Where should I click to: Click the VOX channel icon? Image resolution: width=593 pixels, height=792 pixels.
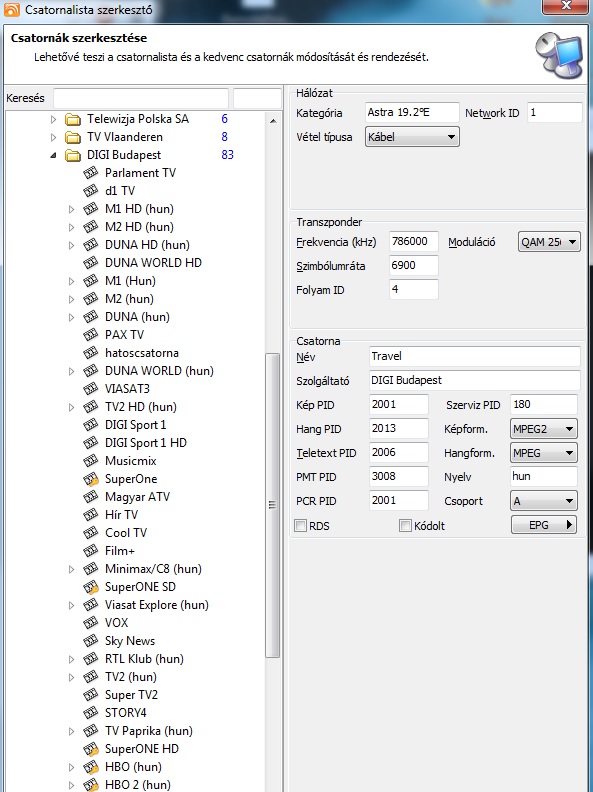click(x=90, y=623)
